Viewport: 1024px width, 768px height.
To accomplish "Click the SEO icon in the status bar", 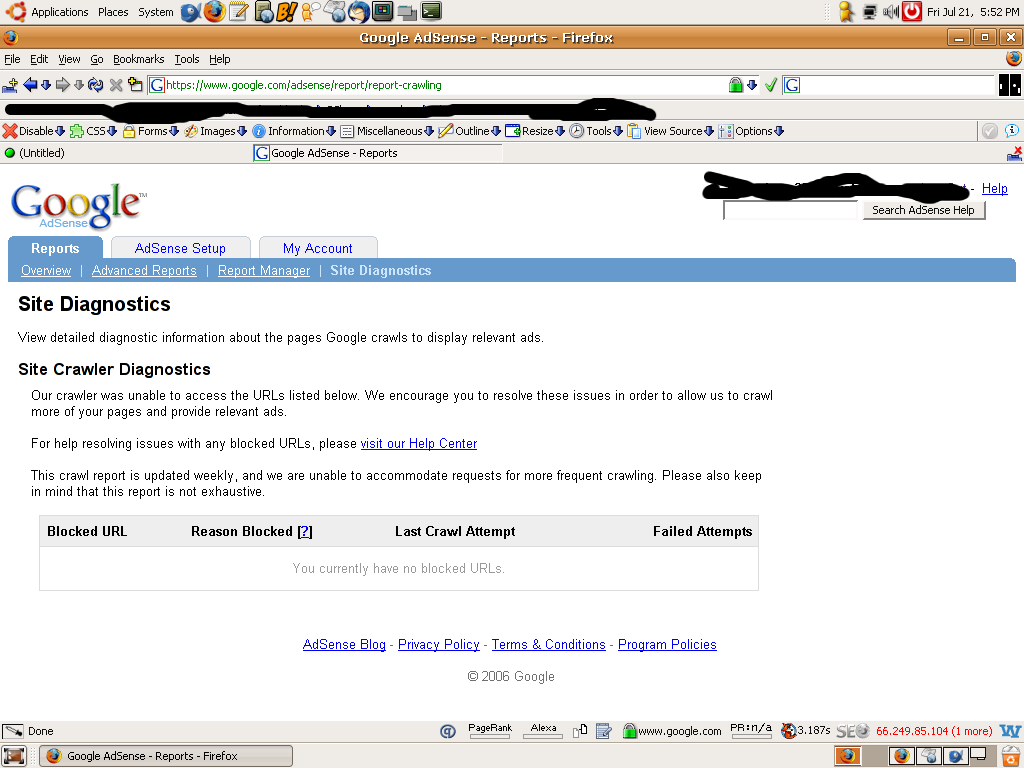I will [853, 731].
